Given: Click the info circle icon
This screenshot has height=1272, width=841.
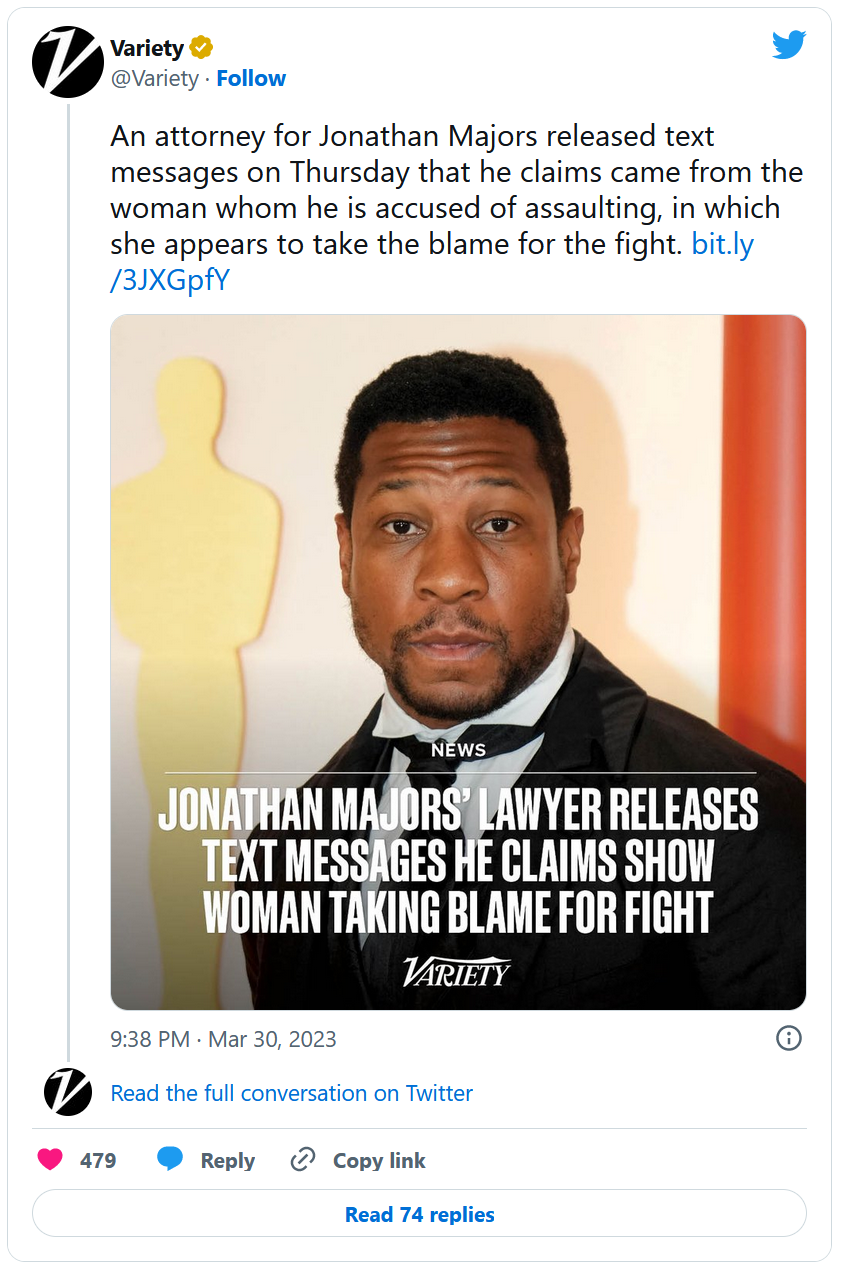Looking at the screenshot, I should pyautogui.click(x=788, y=1039).
